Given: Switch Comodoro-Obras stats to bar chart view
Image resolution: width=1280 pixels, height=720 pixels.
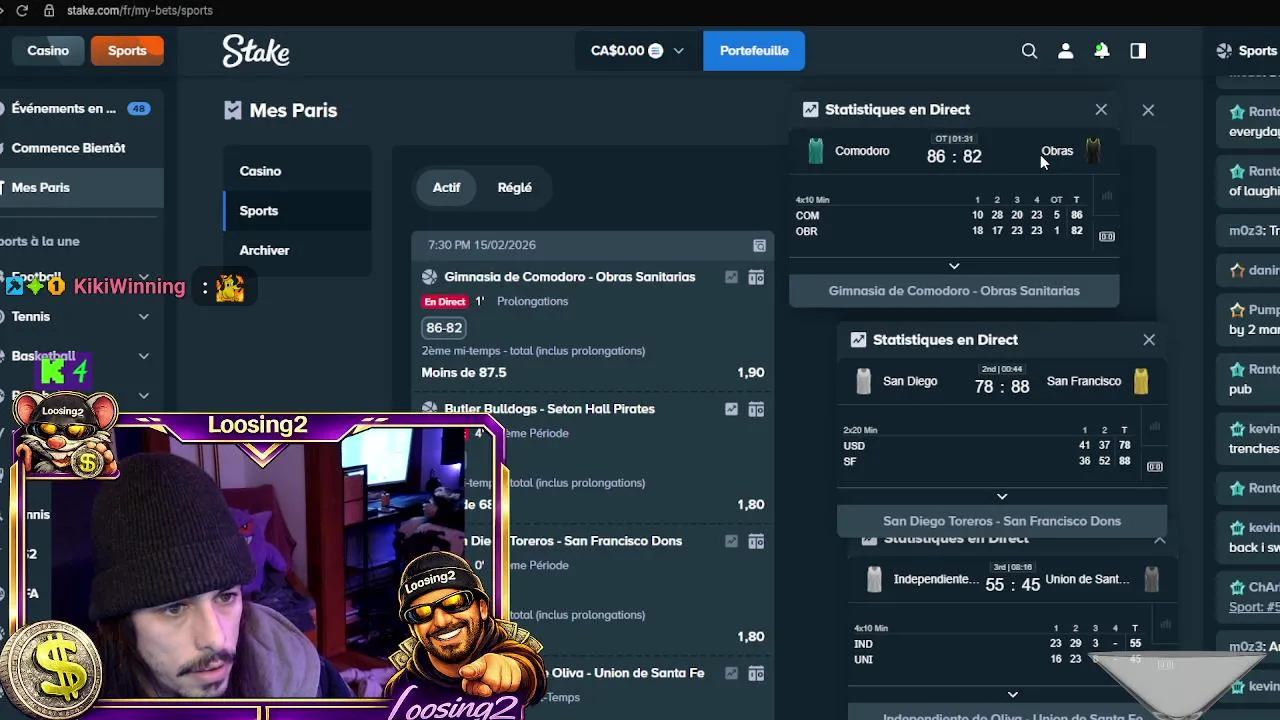Looking at the screenshot, I should coord(1107,196).
